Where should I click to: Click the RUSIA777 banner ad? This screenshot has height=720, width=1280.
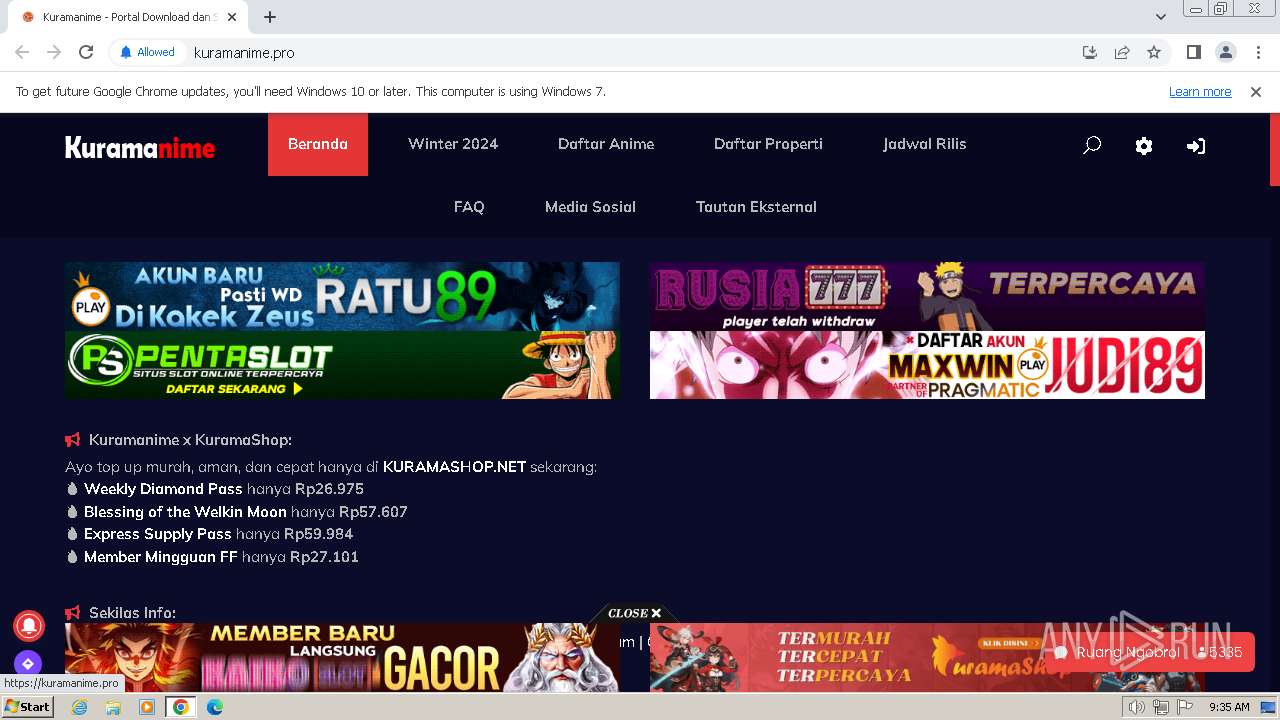click(927, 296)
